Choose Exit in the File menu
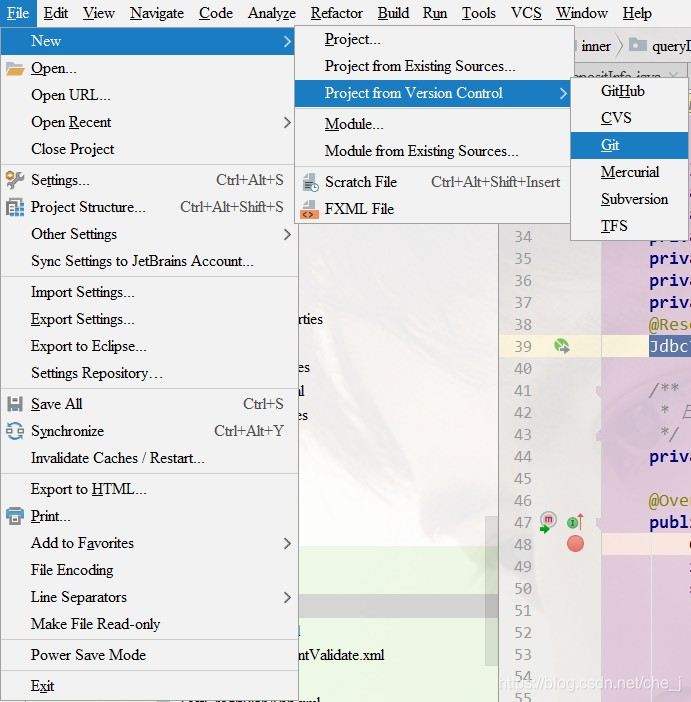Screen dimensions: 691x702 [149, 686]
